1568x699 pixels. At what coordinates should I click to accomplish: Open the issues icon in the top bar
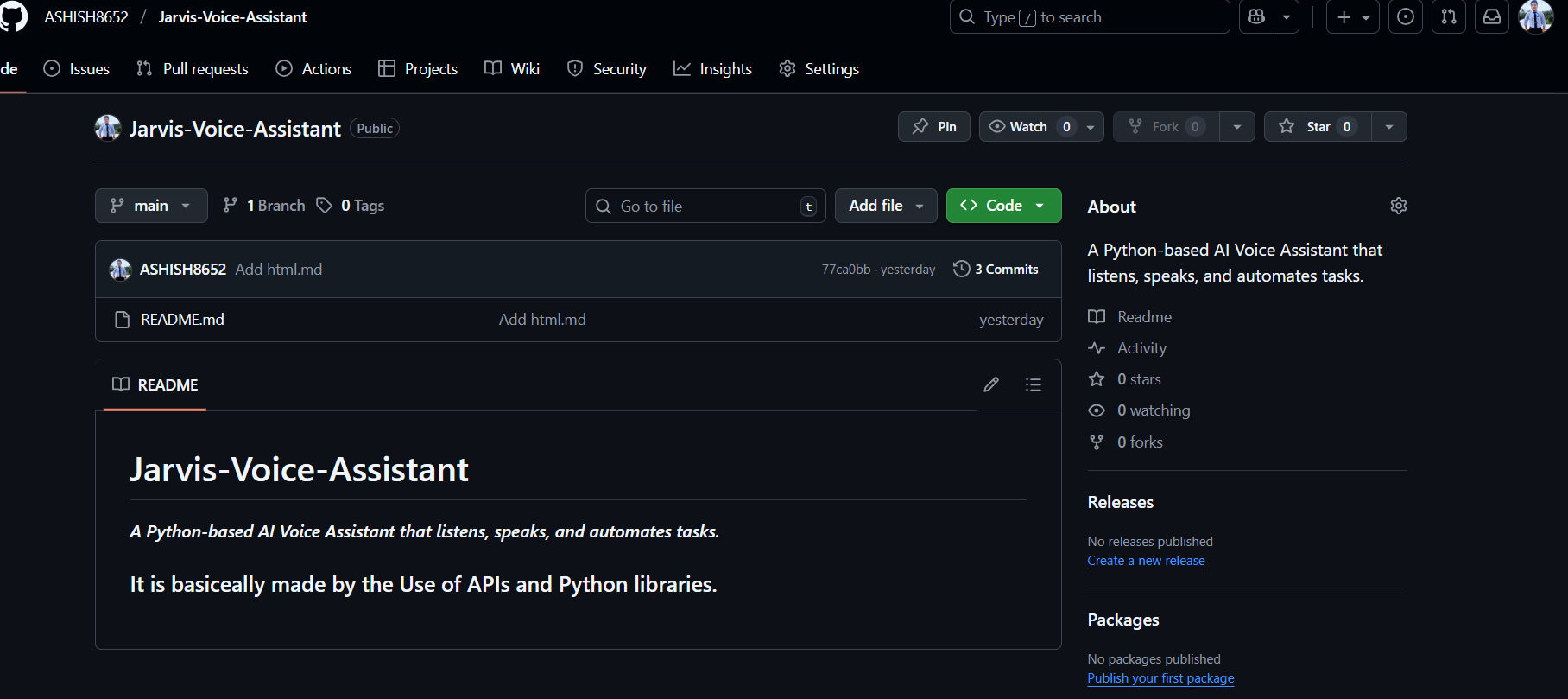(x=1406, y=17)
